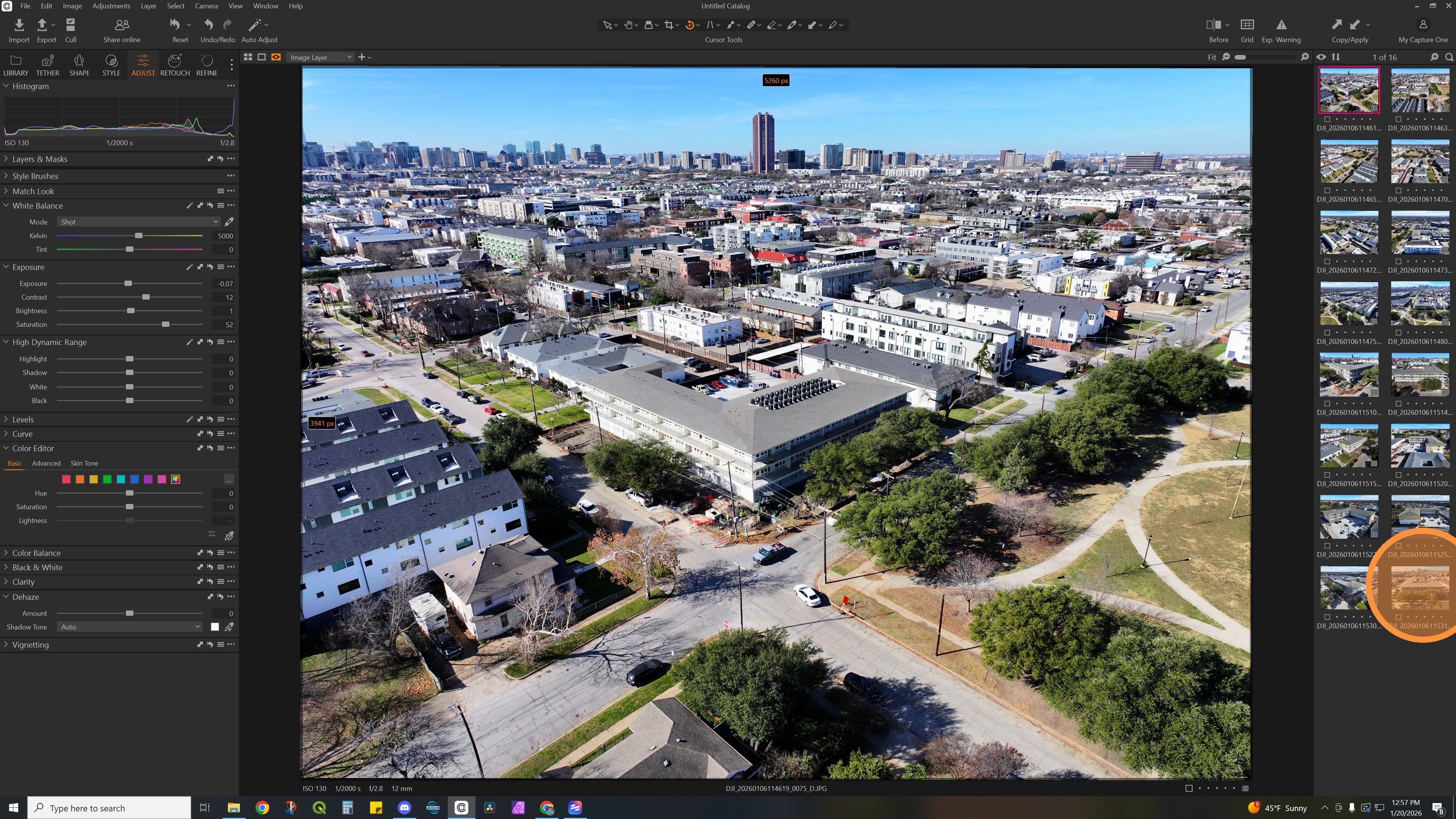
Task: Open the Camera menu
Action: point(206,6)
